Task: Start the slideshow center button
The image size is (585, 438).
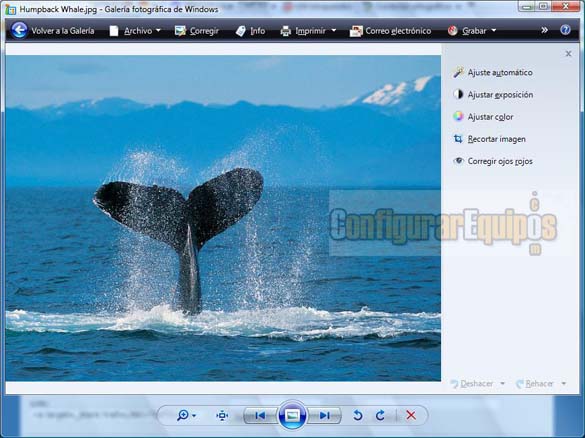Action: coord(292,415)
